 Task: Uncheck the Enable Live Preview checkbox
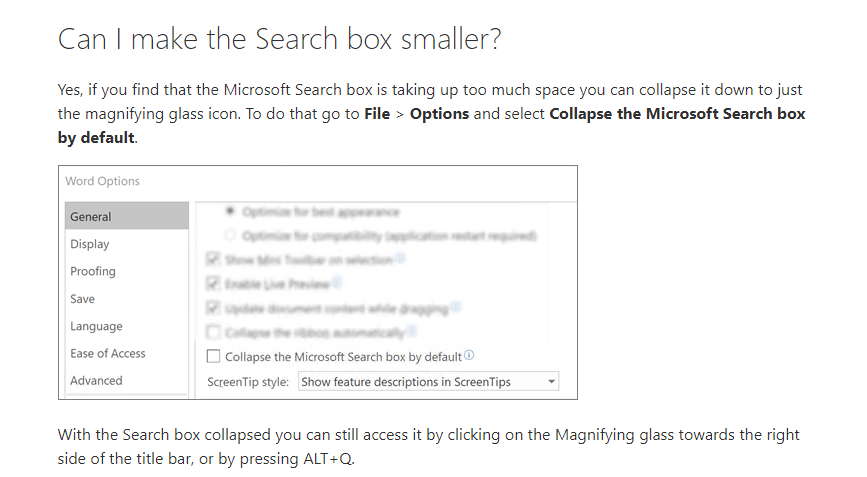click(213, 284)
